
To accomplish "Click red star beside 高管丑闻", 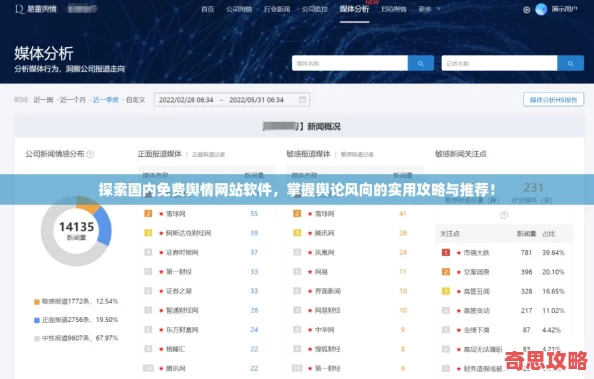I will click(459, 291).
